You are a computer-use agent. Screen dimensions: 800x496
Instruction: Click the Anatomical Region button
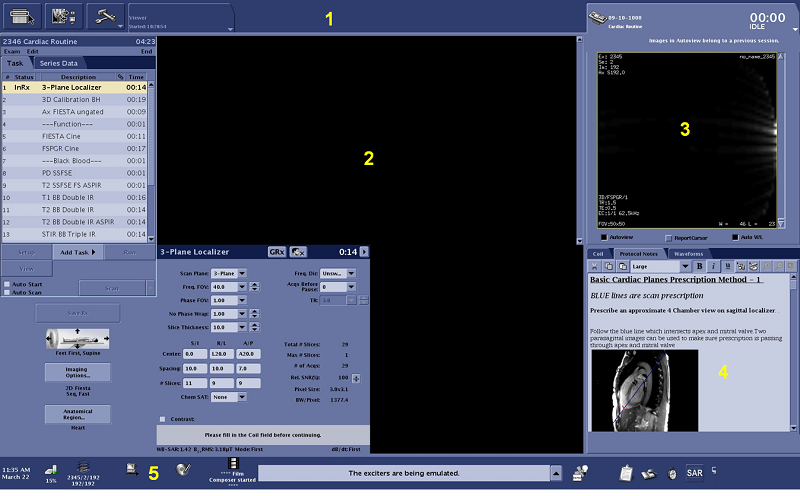coord(78,413)
